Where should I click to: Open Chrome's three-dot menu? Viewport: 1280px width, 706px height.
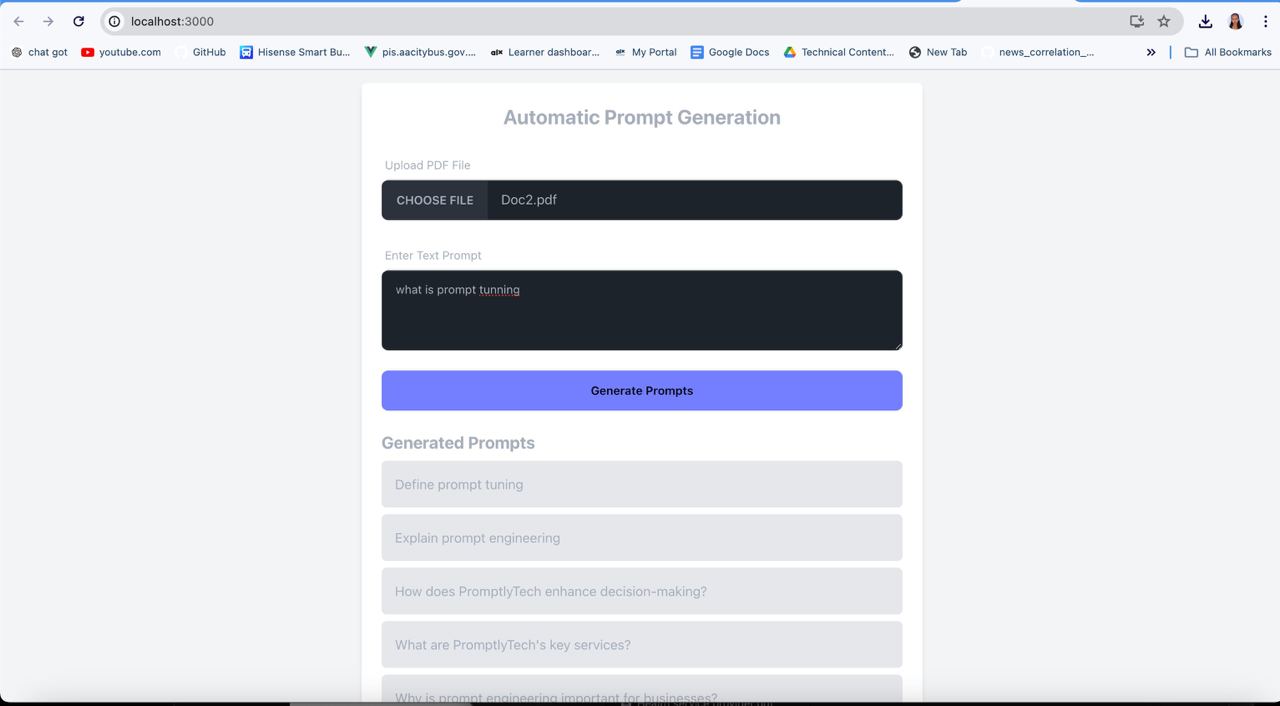(1266, 21)
